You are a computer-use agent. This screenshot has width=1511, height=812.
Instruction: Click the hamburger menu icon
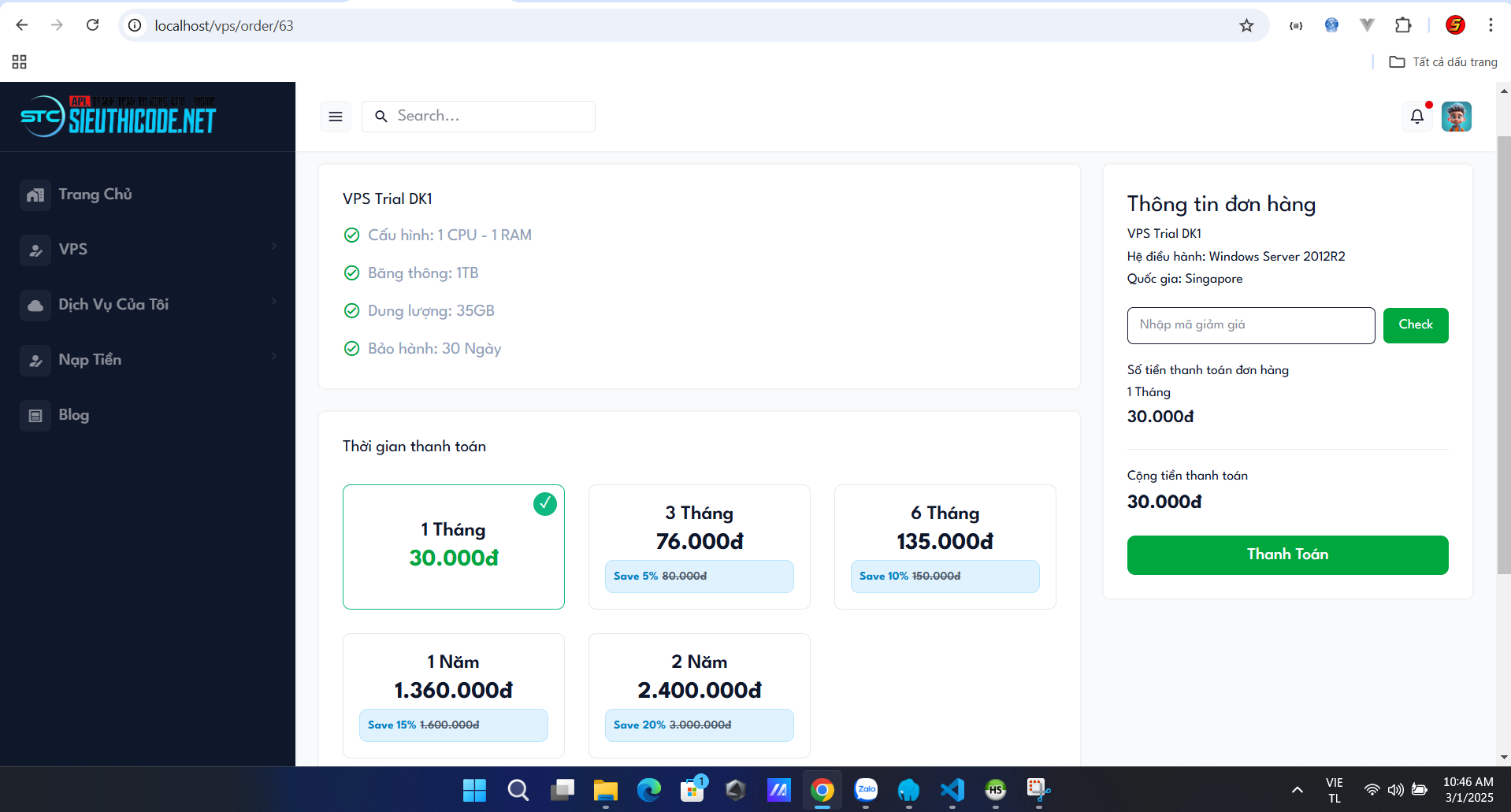336,117
